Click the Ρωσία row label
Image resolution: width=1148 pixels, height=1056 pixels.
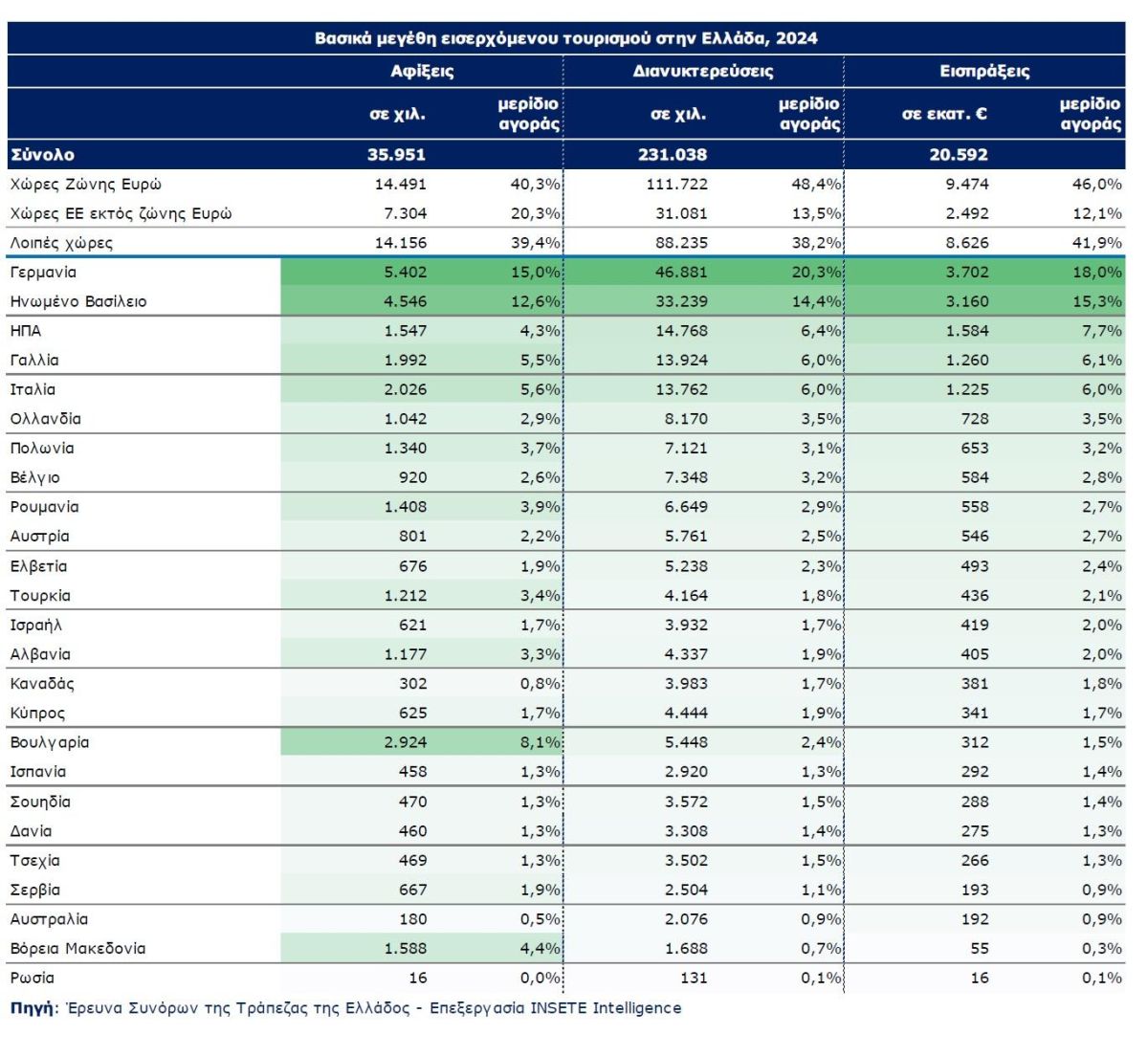(33, 979)
